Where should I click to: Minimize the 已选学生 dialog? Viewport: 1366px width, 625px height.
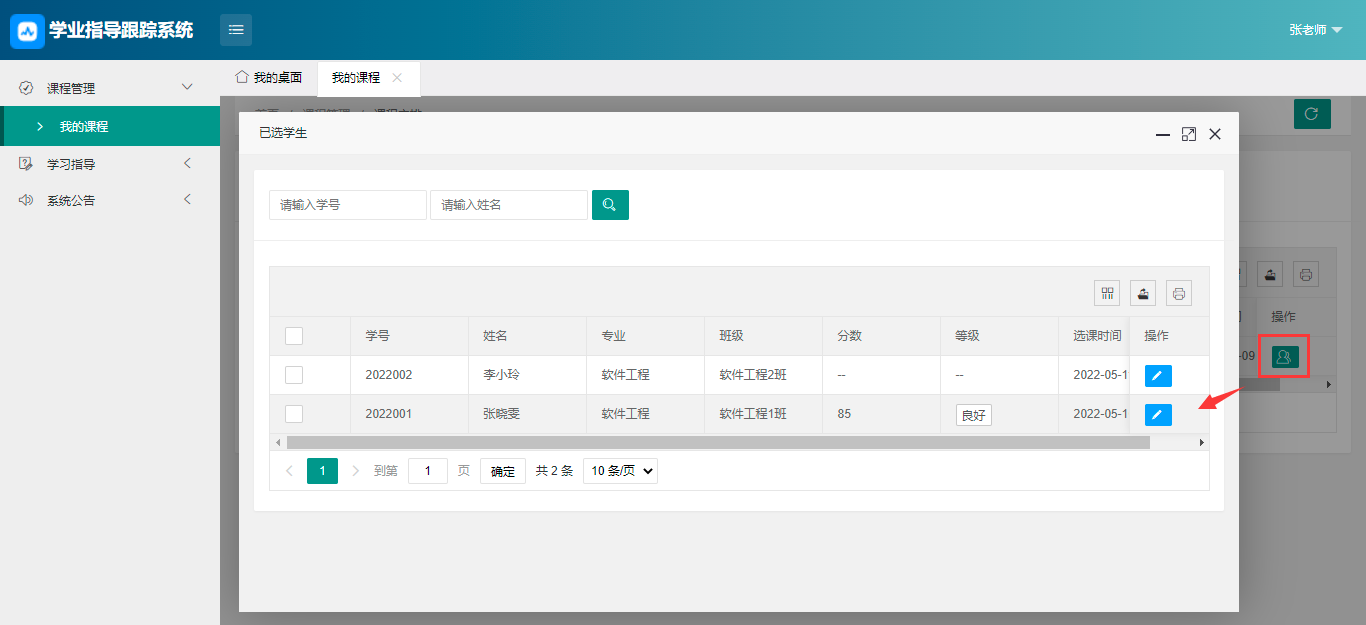click(1163, 134)
